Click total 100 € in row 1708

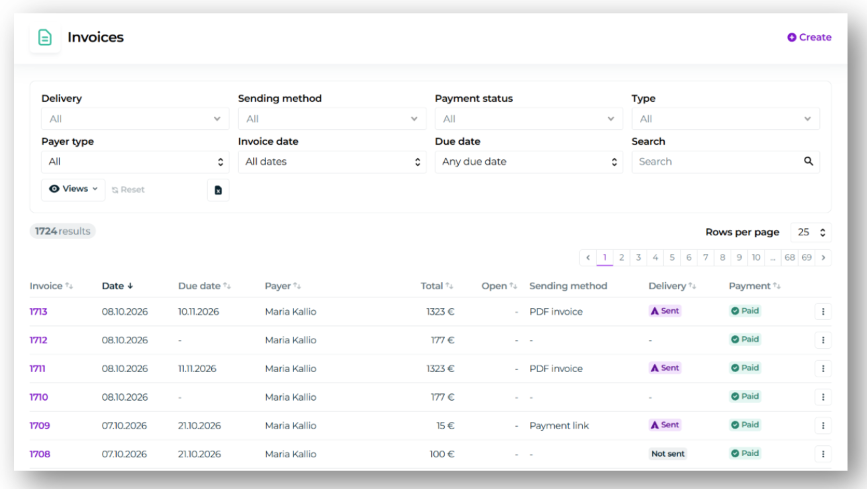(442, 454)
